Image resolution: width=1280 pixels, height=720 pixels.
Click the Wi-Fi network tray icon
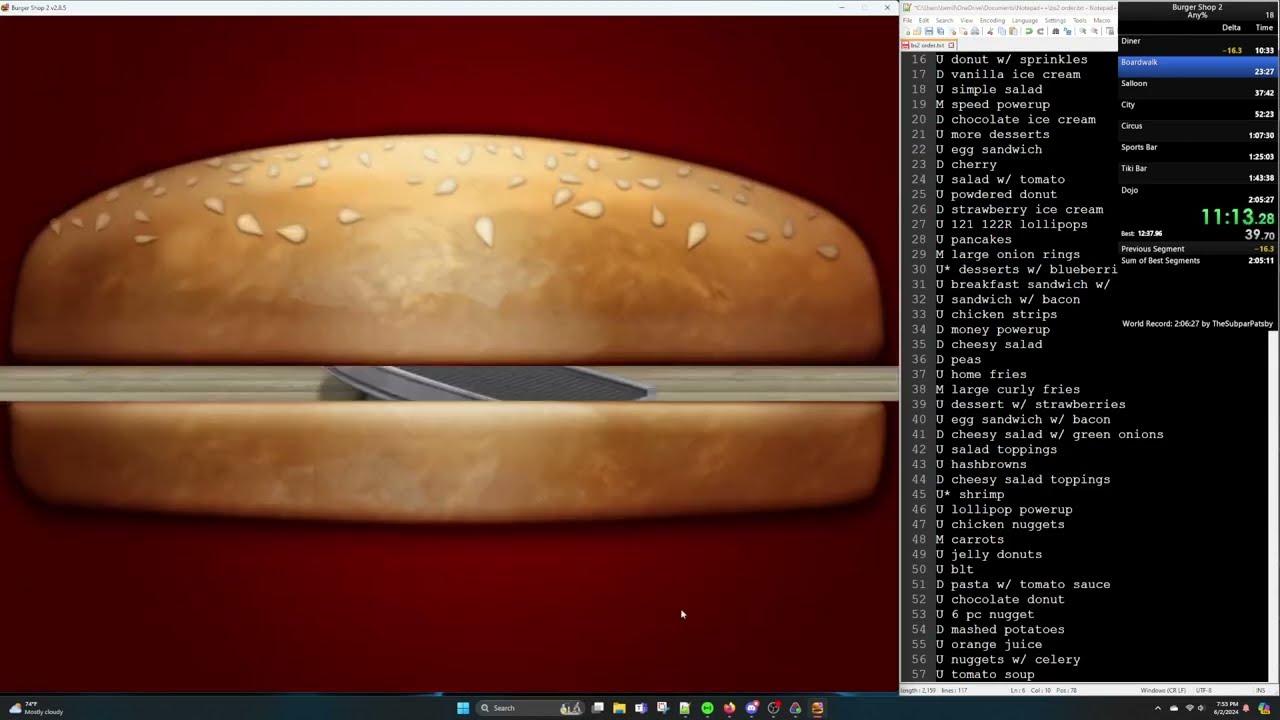click(x=1190, y=708)
